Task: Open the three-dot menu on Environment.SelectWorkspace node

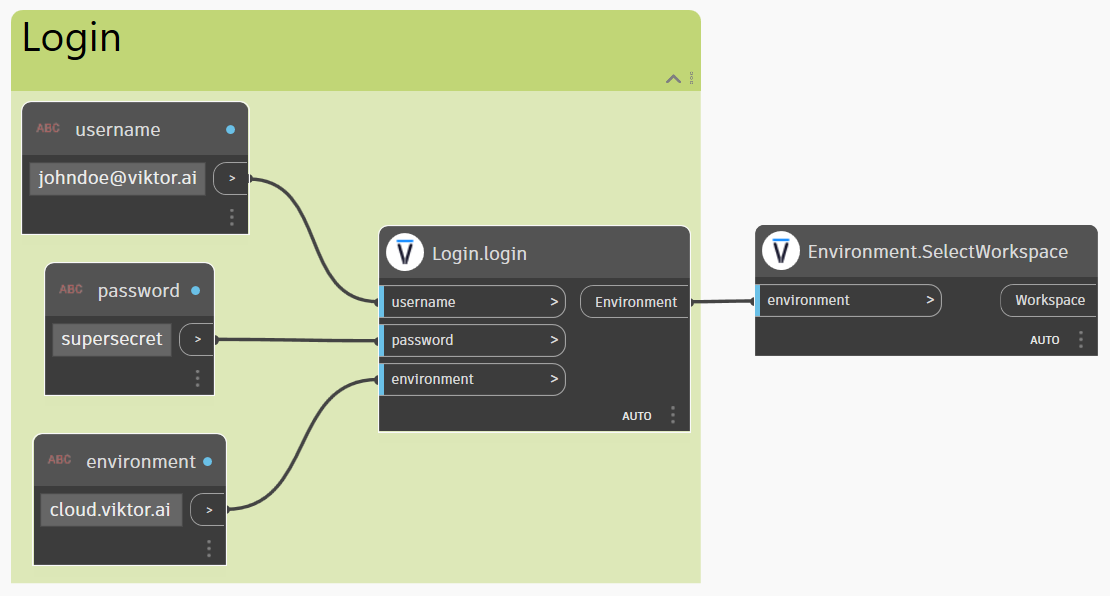Action: pyautogui.click(x=1081, y=340)
